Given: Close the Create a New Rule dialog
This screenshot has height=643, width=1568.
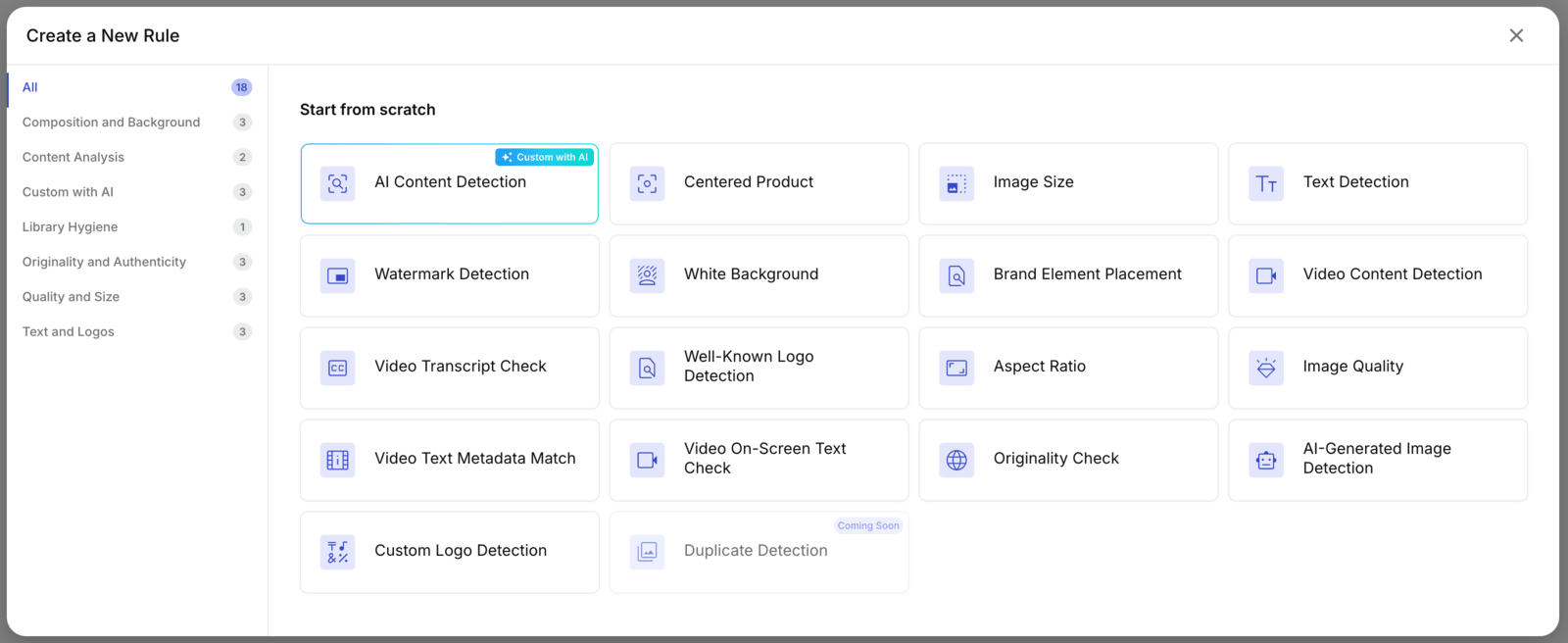Looking at the screenshot, I should pos(1516,35).
